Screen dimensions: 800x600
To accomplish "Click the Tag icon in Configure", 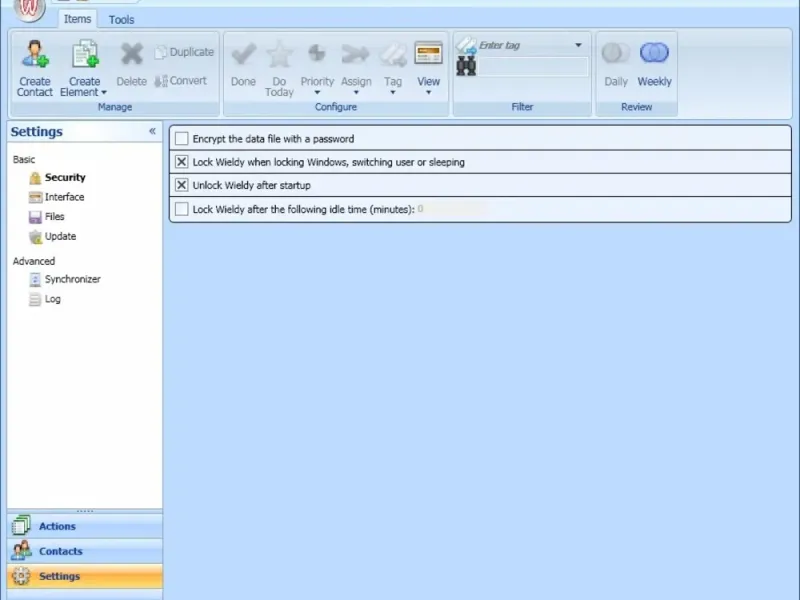I will [x=393, y=55].
